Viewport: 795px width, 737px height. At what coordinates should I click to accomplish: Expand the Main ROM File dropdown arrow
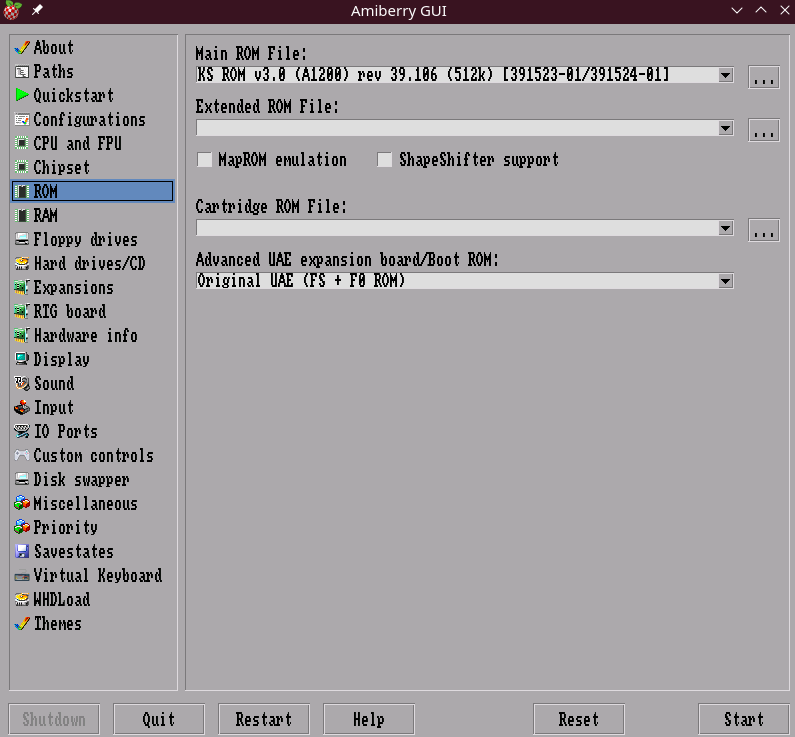(726, 76)
